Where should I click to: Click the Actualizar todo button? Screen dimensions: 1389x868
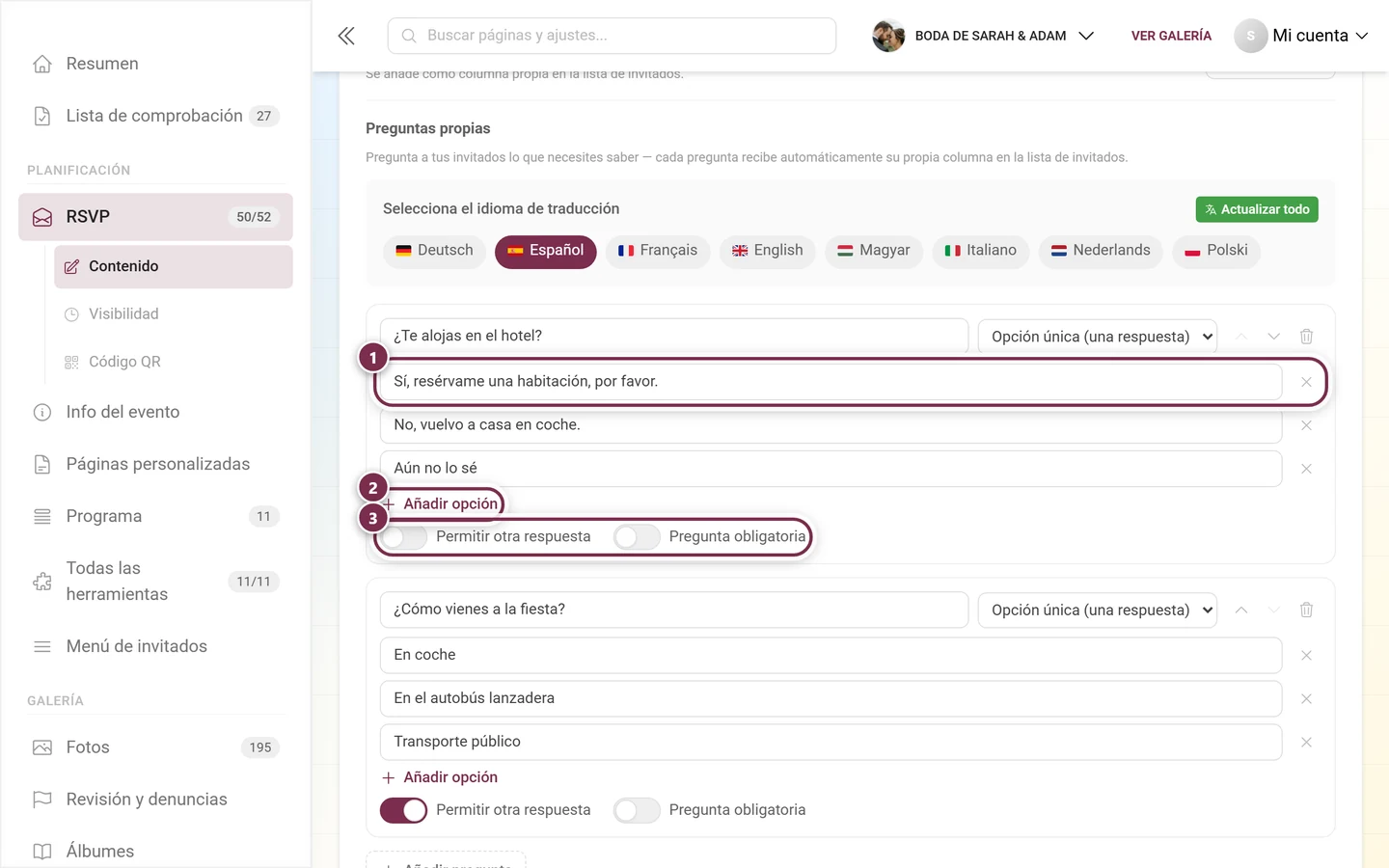click(1257, 209)
